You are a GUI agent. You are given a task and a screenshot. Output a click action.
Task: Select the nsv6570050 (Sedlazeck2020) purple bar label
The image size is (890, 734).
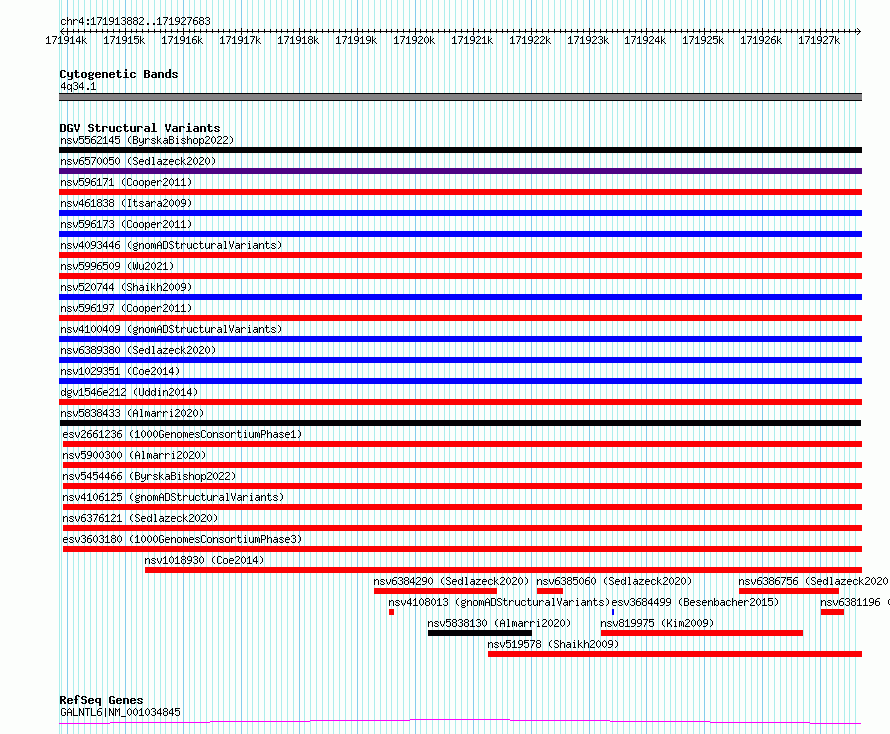(x=138, y=161)
